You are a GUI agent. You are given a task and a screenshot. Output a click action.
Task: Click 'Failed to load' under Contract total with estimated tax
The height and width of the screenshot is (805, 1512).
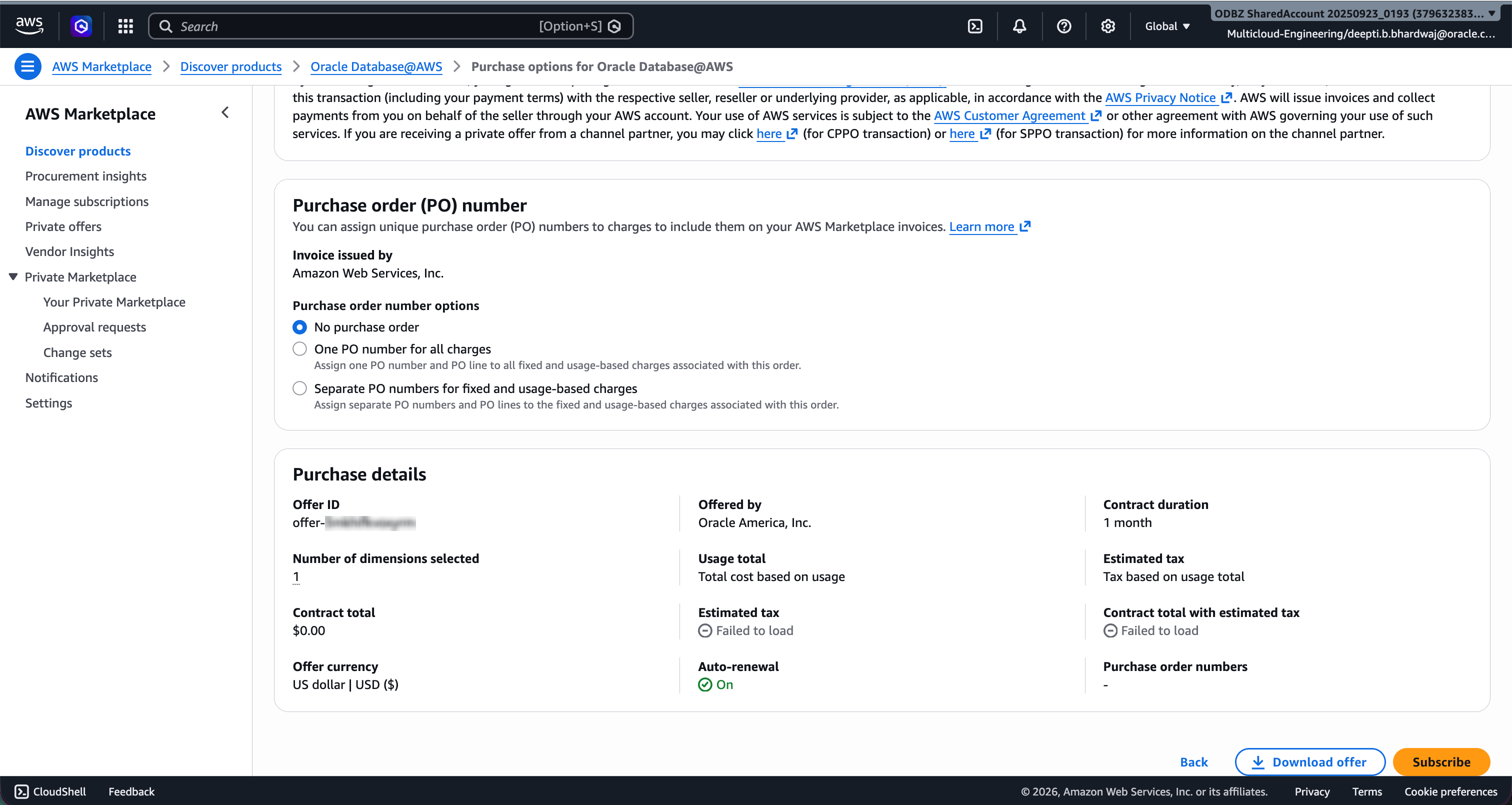(1150, 630)
